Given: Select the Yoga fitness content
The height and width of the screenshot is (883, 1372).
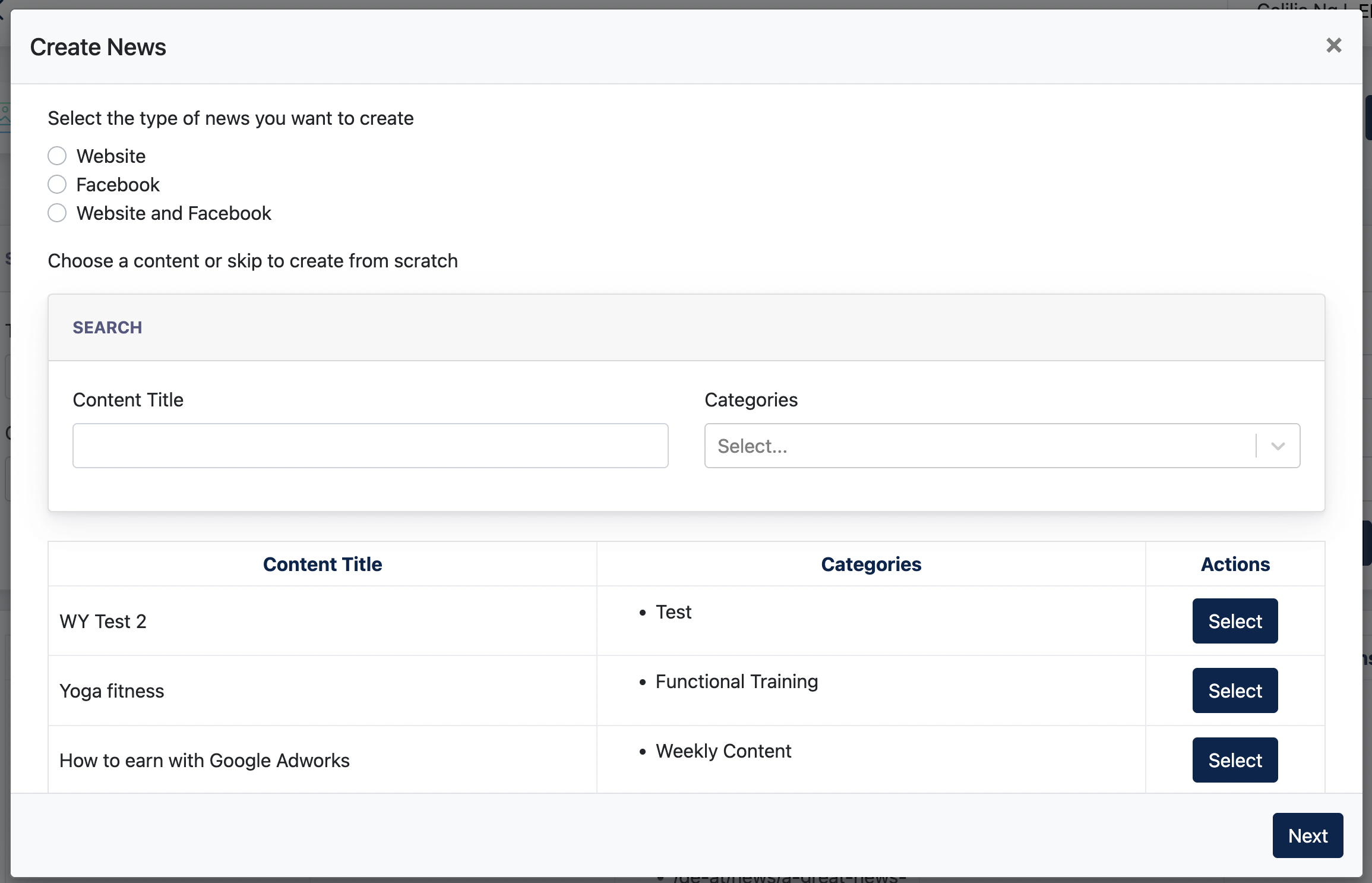Looking at the screenshot, I should pyautogui.click(x=1235, y=690).
